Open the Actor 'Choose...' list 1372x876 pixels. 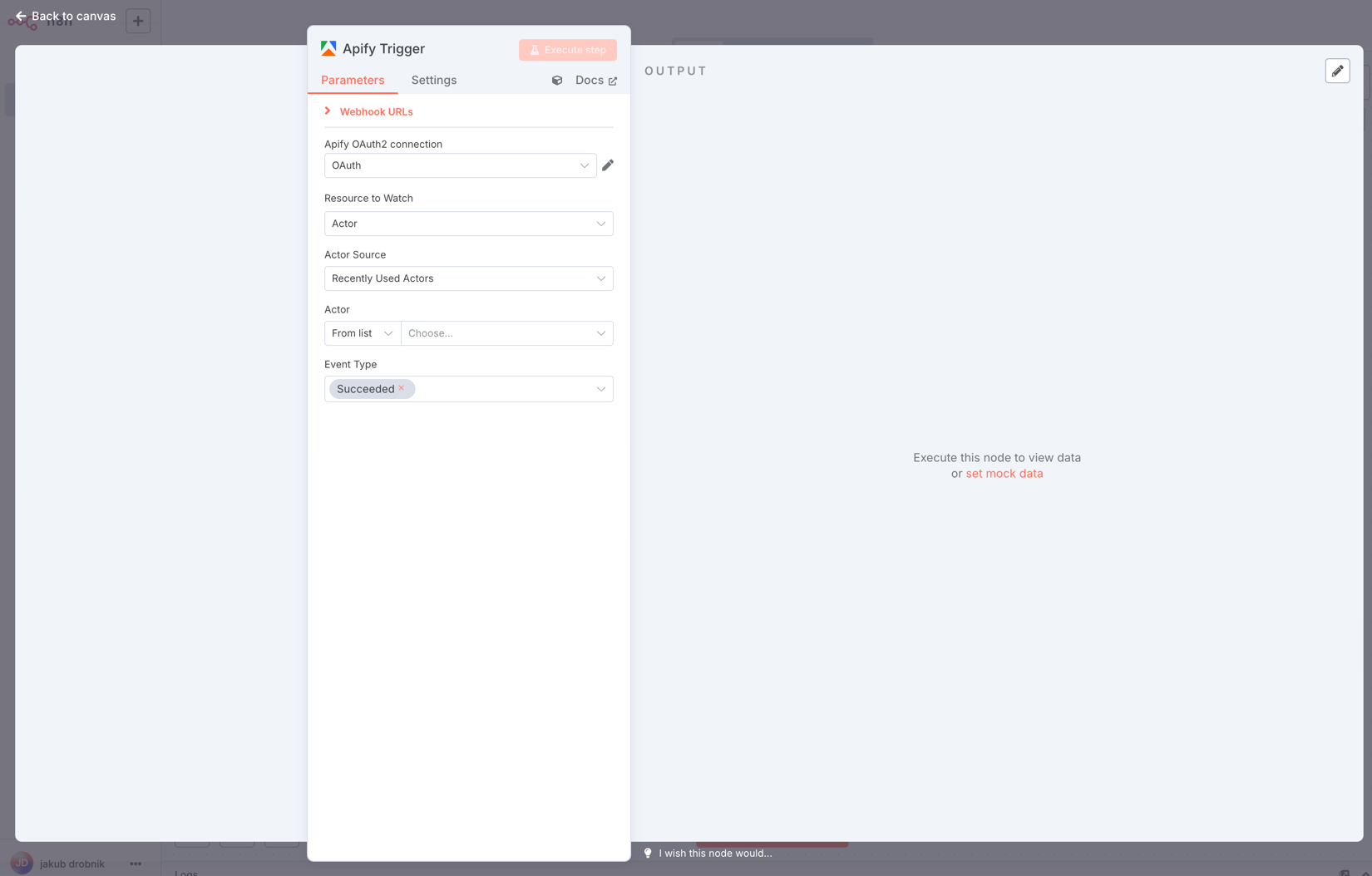[x=507, y=333]
